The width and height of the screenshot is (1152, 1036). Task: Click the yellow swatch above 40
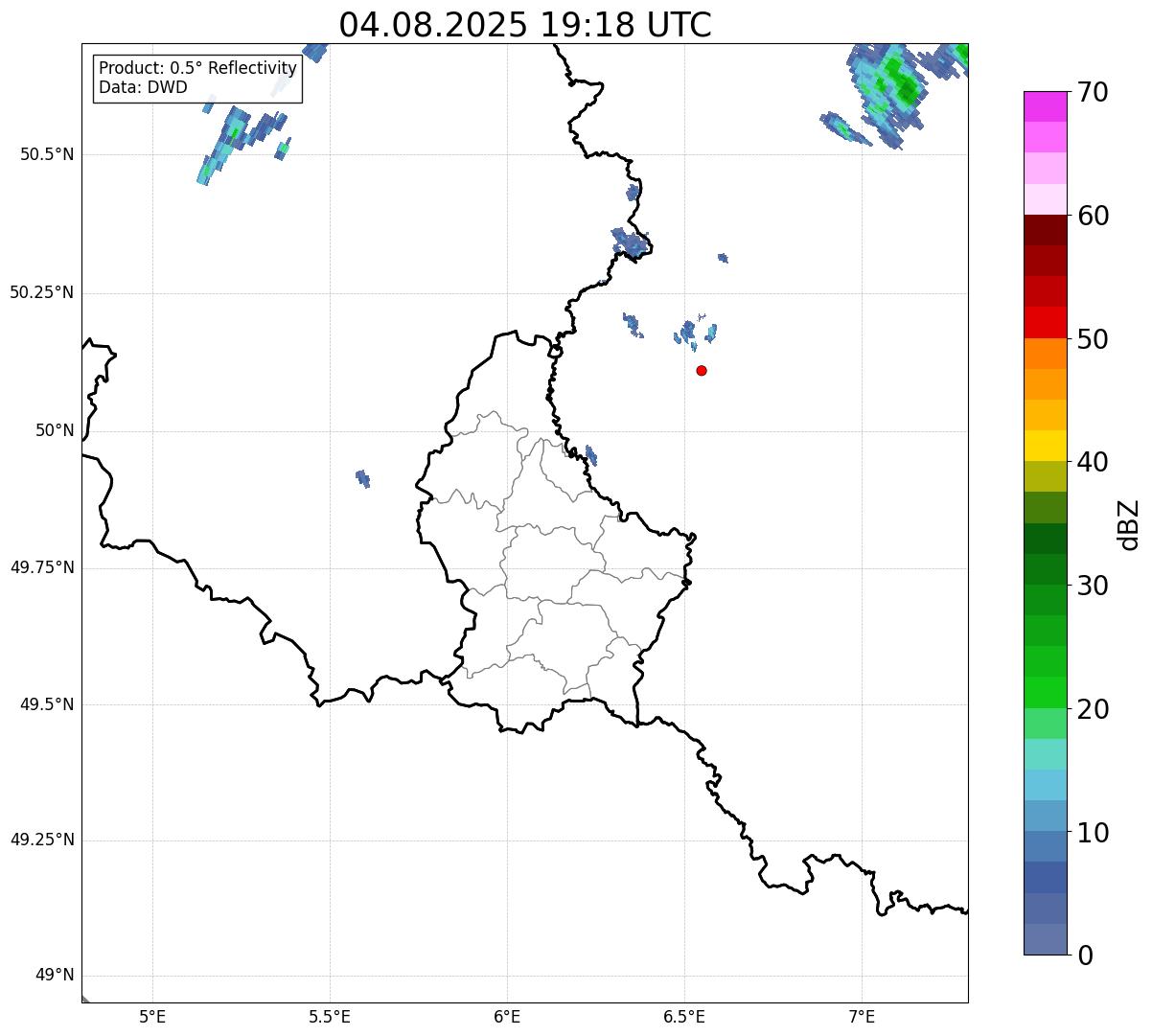pyautogui.click(x=1045, y=446)
